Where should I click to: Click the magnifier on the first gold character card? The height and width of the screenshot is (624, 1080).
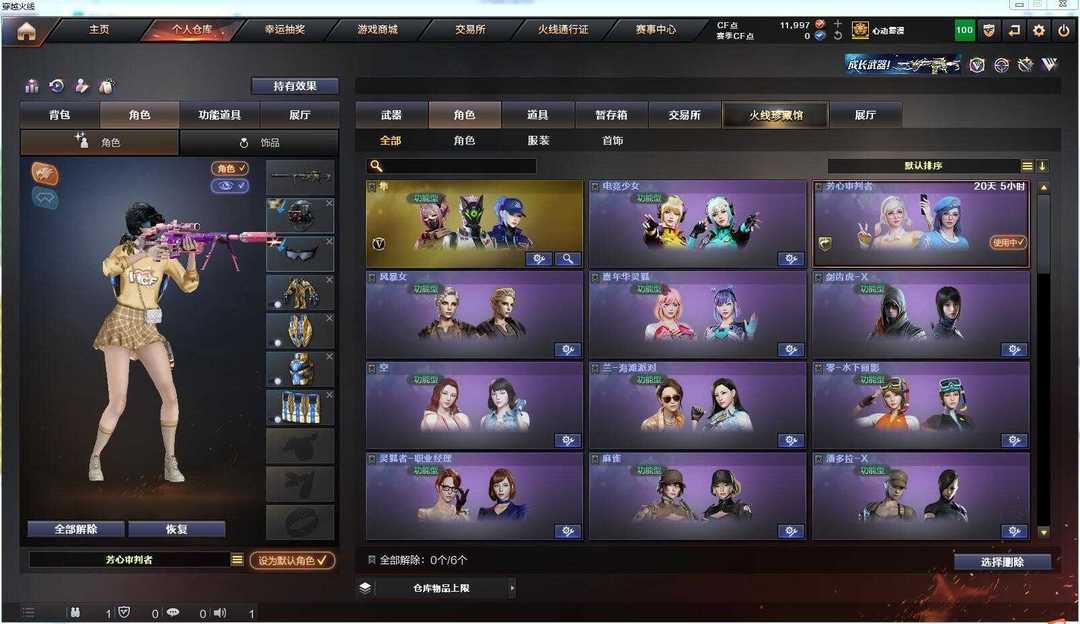568,259
